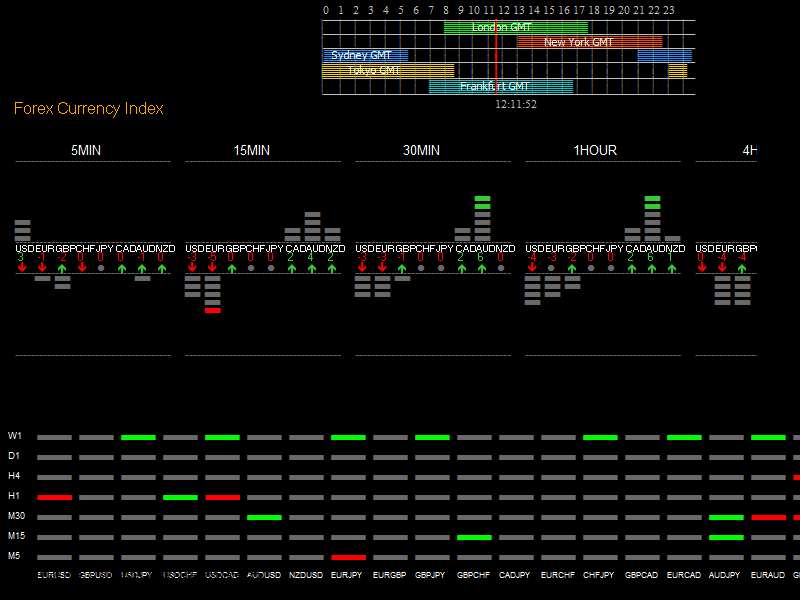Click the green up arrow under GBP in 5MIN
Image resolution: width=800 pixels, height=600 pixels.
pyautogui.click(x=62, y=268)
